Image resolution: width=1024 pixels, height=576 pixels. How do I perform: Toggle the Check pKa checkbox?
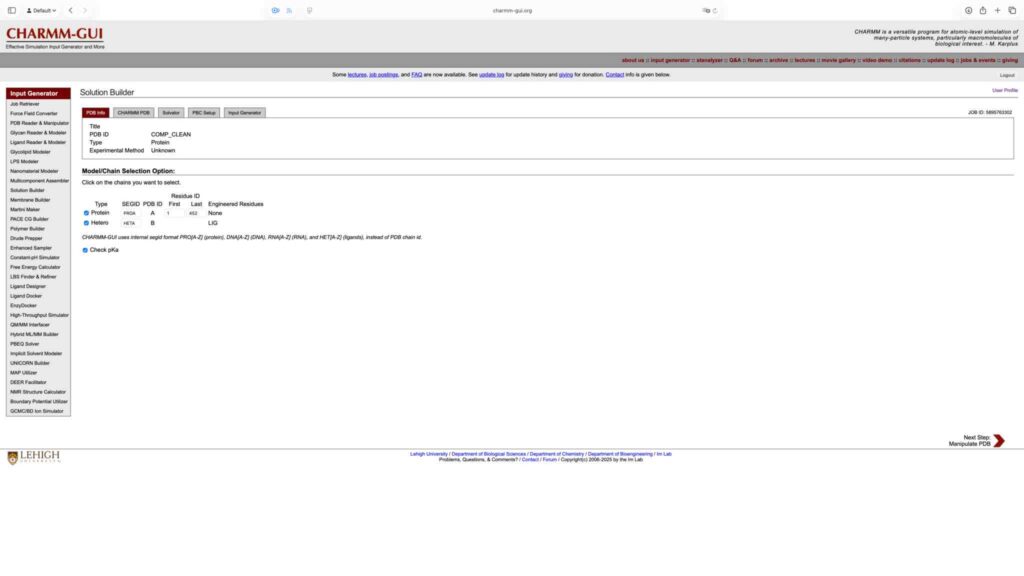tap(86, 250)
